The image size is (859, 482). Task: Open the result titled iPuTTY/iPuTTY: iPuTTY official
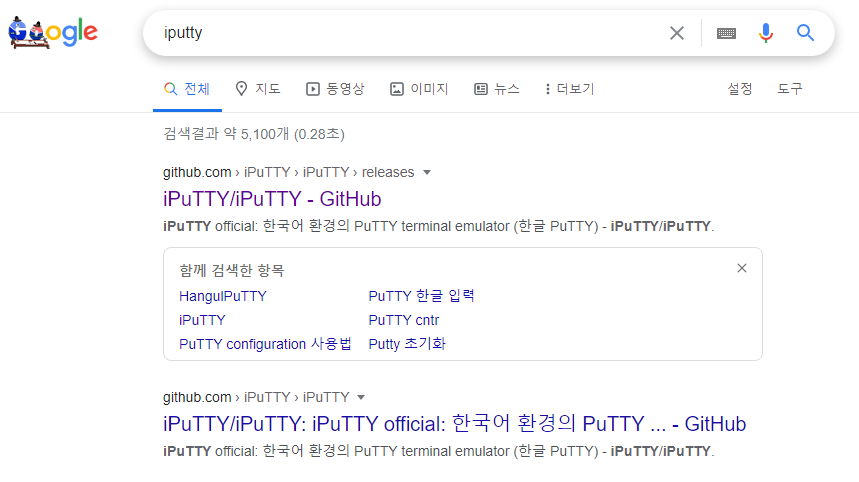[454, 424]
